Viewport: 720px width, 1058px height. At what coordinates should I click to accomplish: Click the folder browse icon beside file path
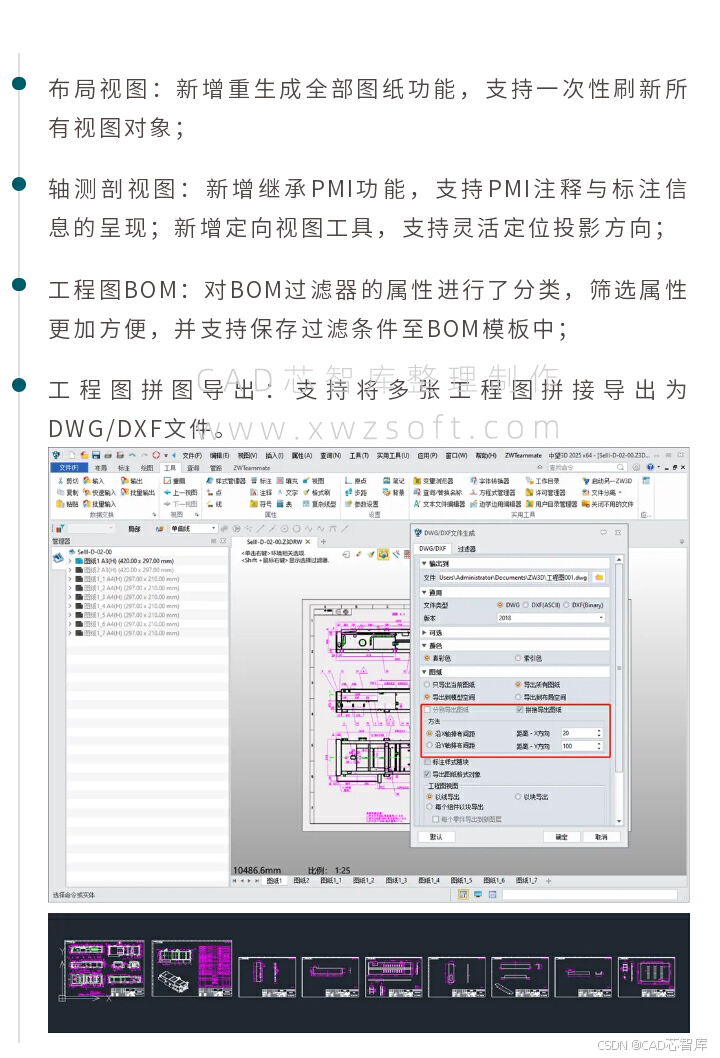599,578
